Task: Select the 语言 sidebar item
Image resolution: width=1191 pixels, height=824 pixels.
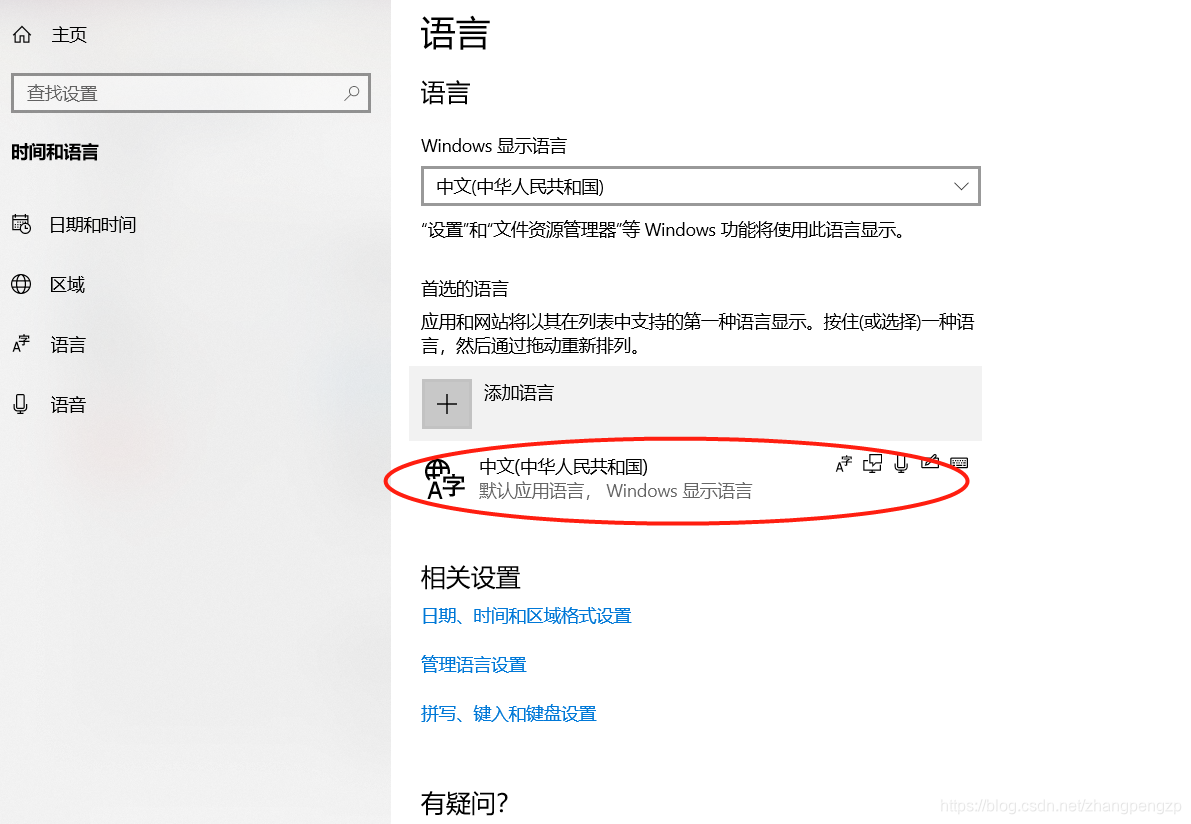Action: pyautogui.click(x=68, y=345)
